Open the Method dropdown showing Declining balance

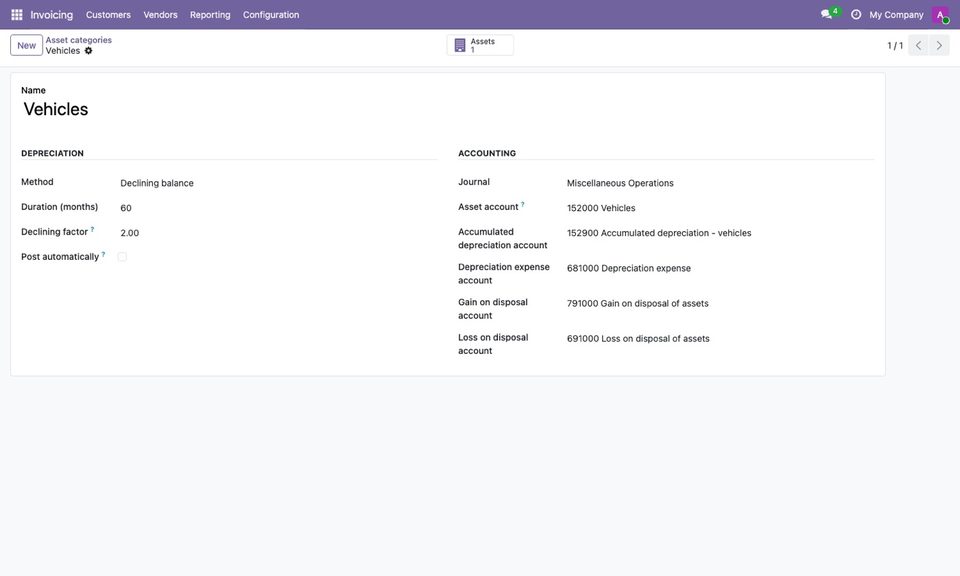pyautogui.click(x=279, y=183)
